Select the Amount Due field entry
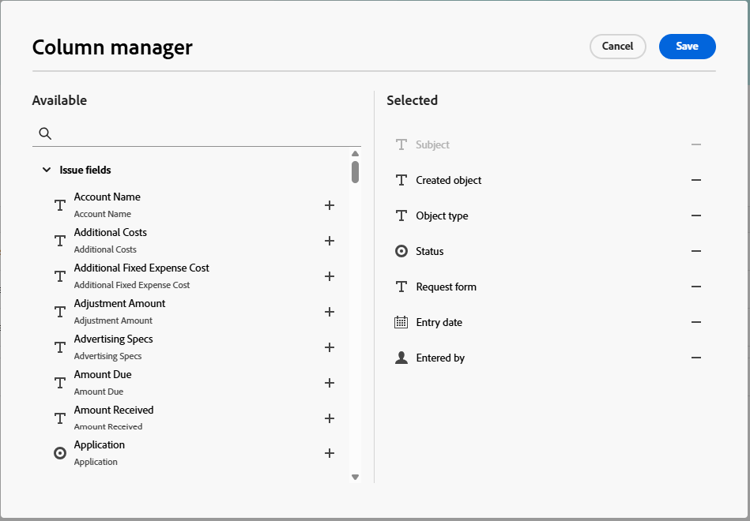The width and height of the screenshot is (750, 521). point(103,381)
